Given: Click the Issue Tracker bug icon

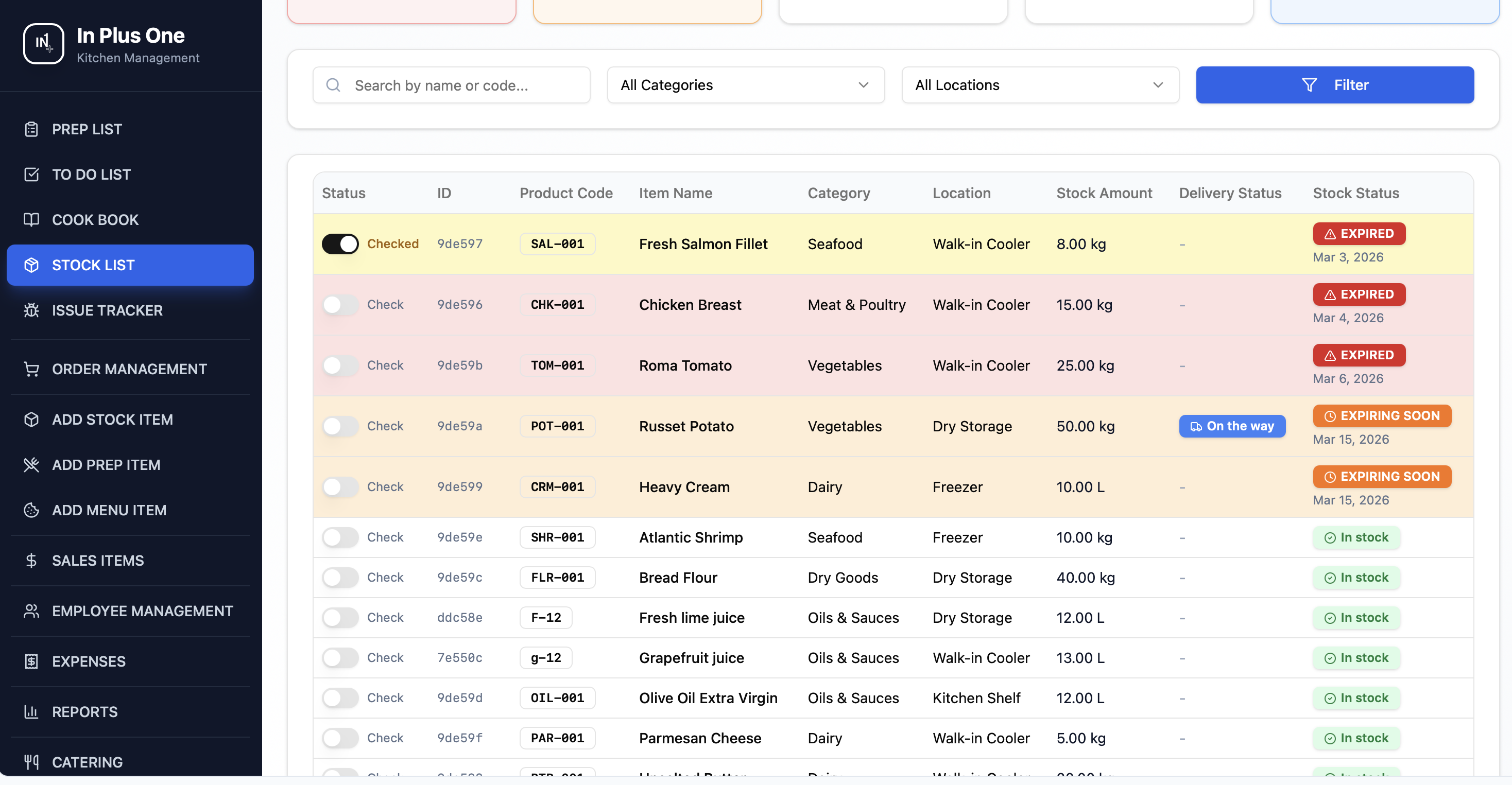Looking at the screenshot, I should tap(31, 310).
